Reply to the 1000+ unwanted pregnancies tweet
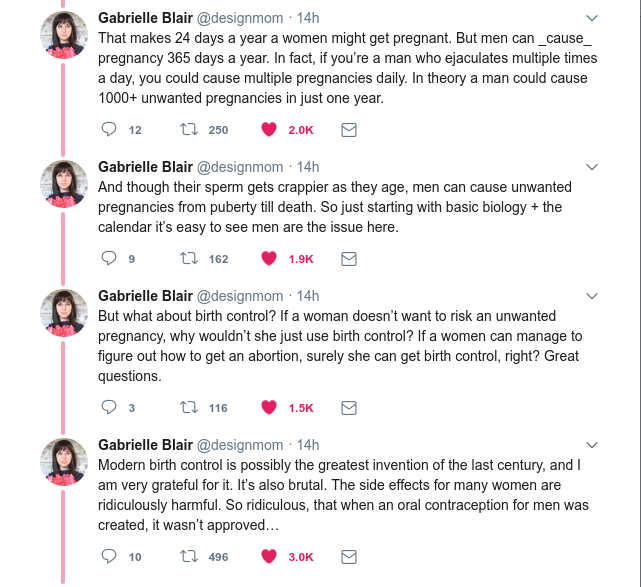The height and width of the screenshot is (587, 641). tap(111, 130)
